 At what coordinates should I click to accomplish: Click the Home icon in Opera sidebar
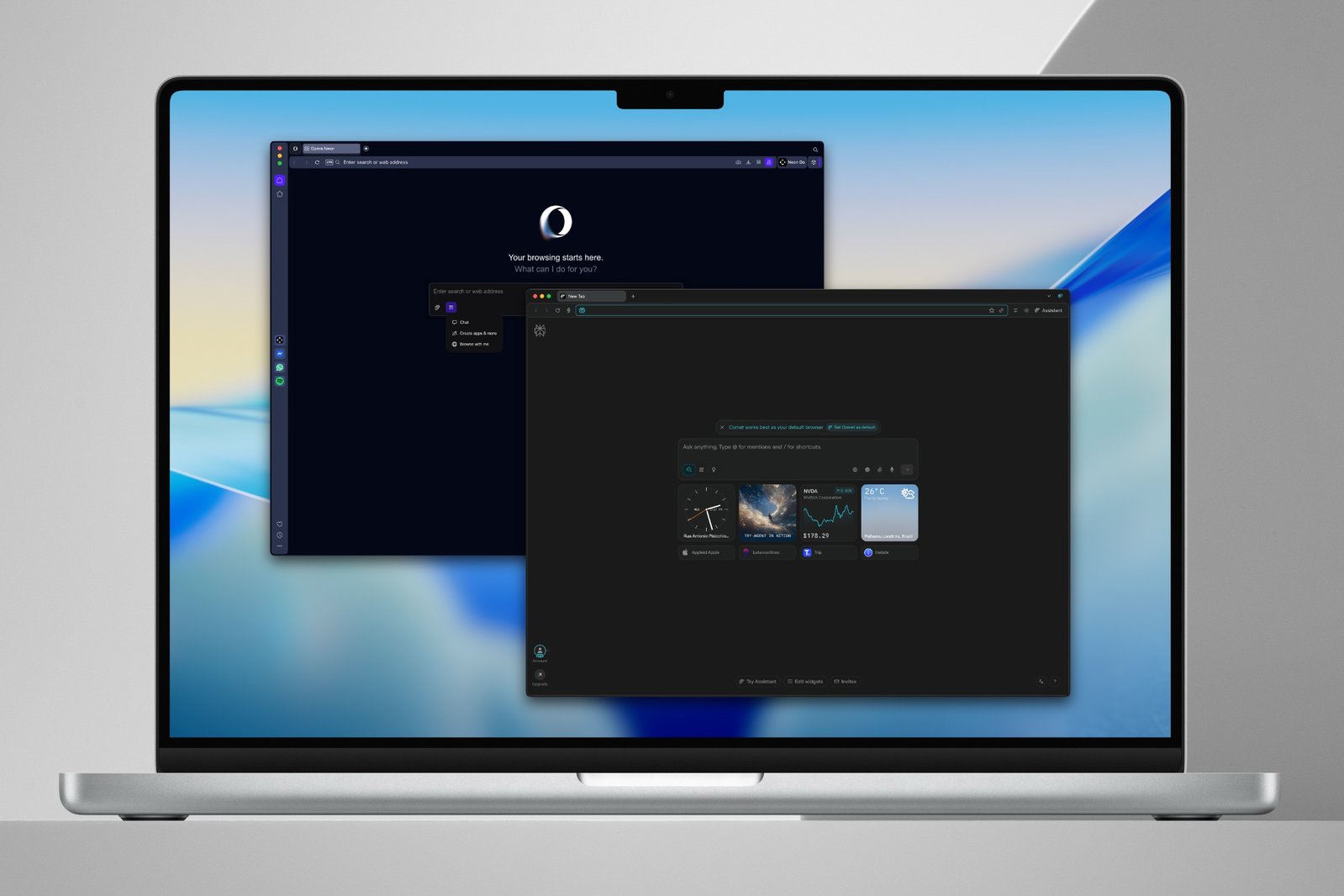coord(280,181)
